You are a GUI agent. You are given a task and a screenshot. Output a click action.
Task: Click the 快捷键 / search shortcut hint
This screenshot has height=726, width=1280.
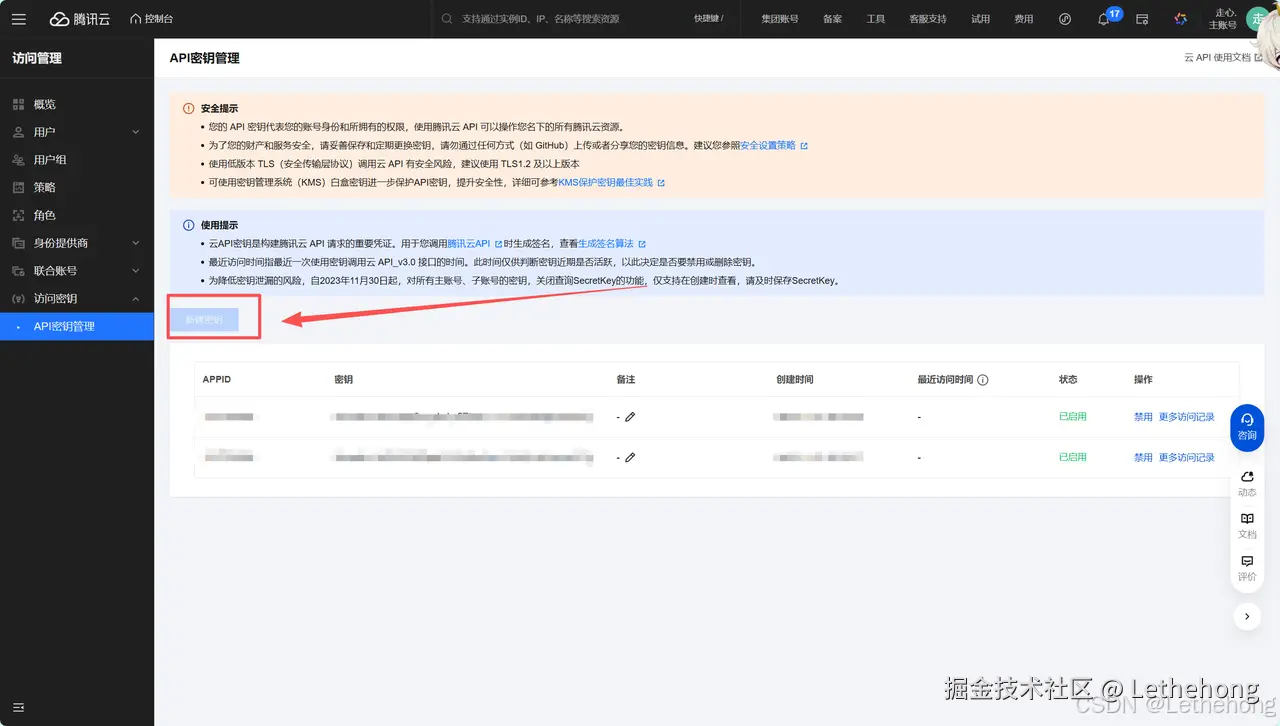pos(708,19)
